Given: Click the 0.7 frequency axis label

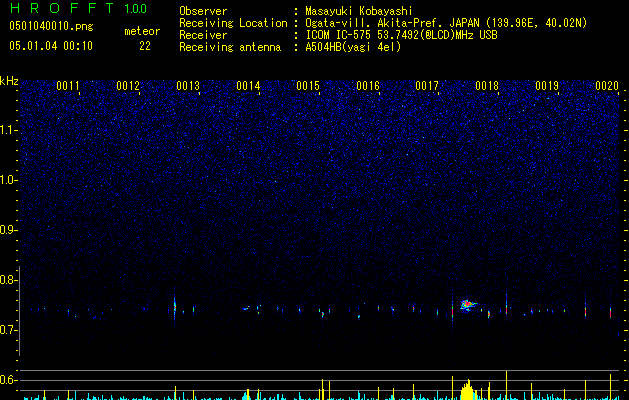Looking at the screenshot, I should pos(7,330).
